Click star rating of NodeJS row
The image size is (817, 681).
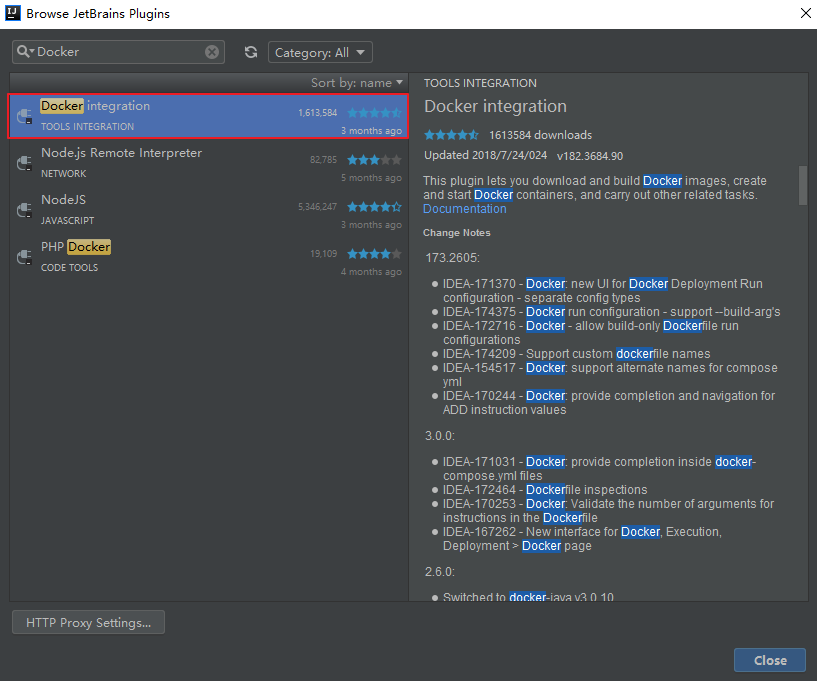click(374, 207)
